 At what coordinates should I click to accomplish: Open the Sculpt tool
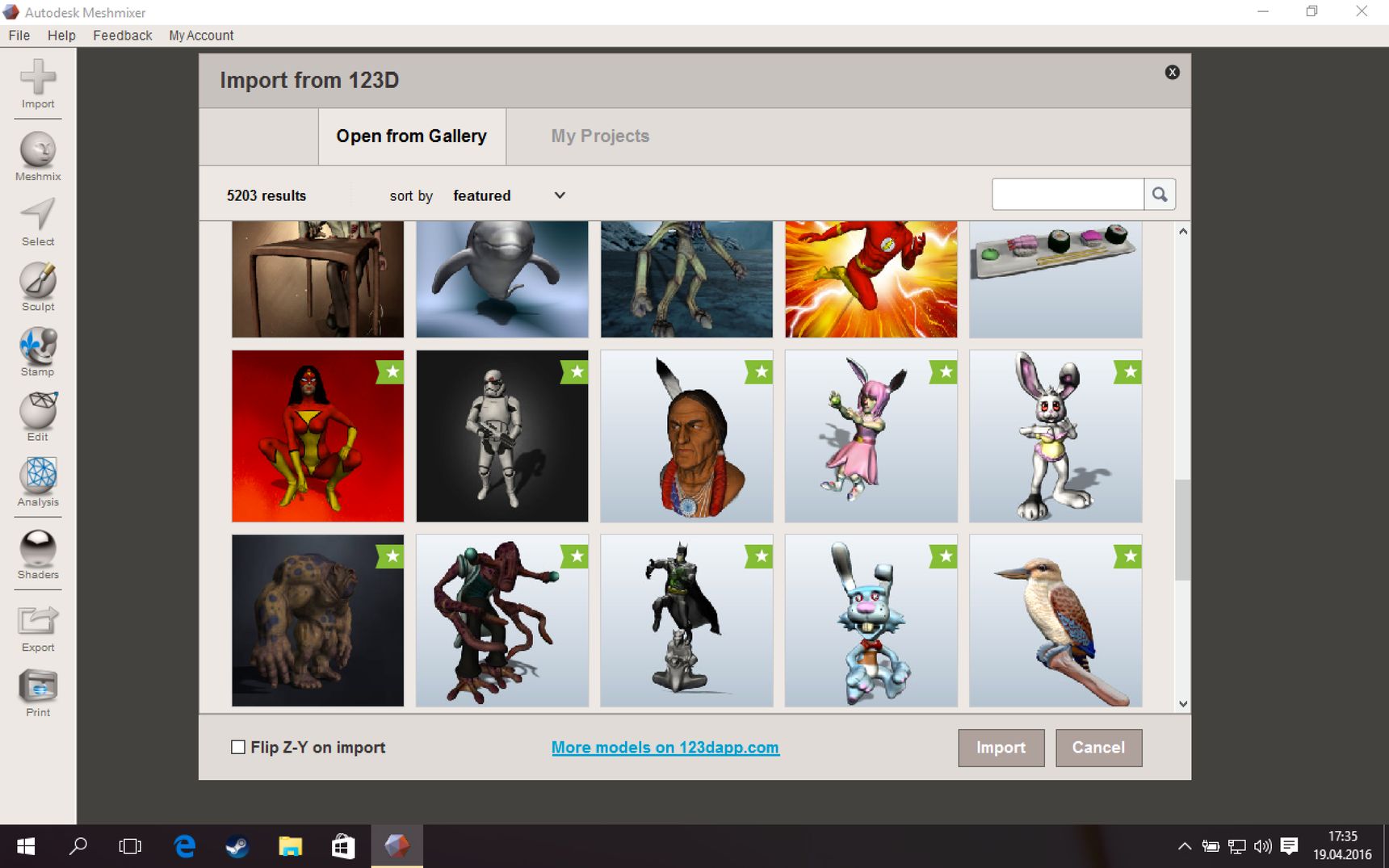(38, 287)
